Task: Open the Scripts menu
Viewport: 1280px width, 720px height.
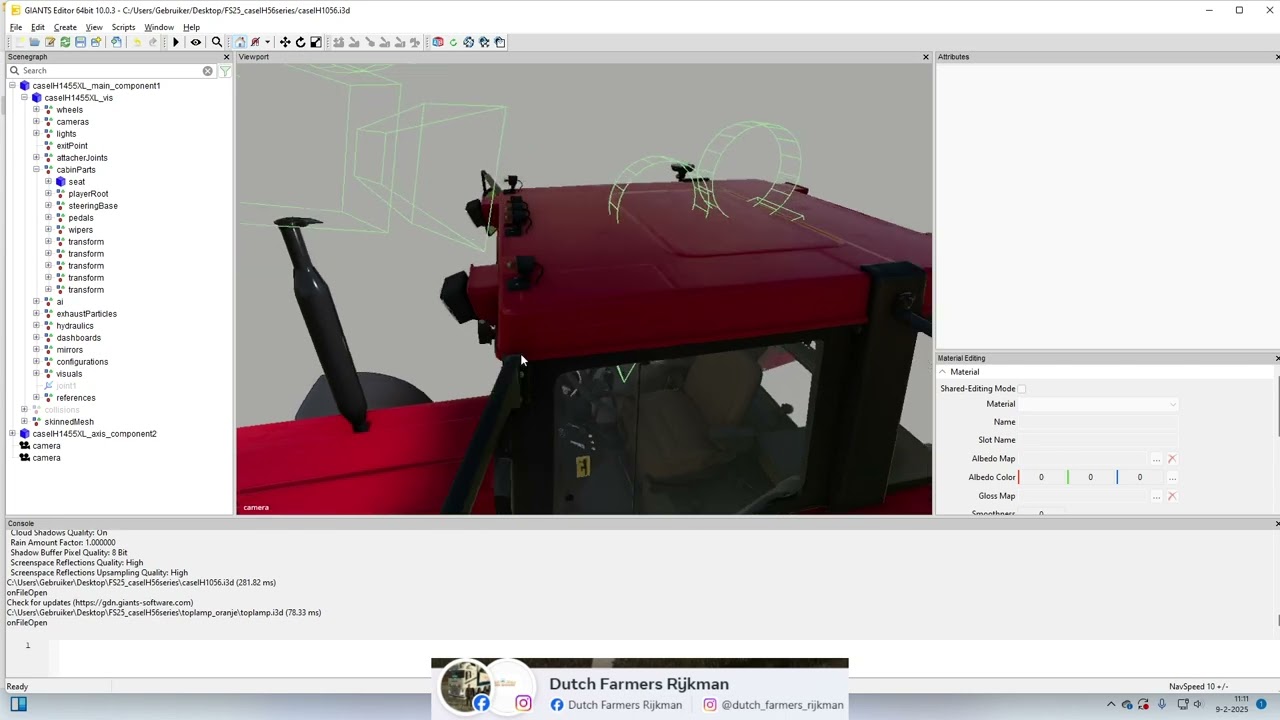Action: (123, 27)
